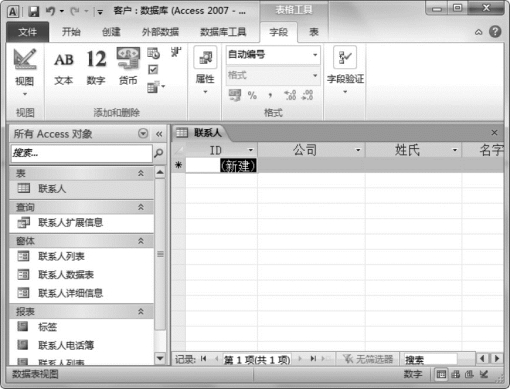Add a 数字 (12) field
Viewport: 510px width, 389px height.
coord(96,69)
